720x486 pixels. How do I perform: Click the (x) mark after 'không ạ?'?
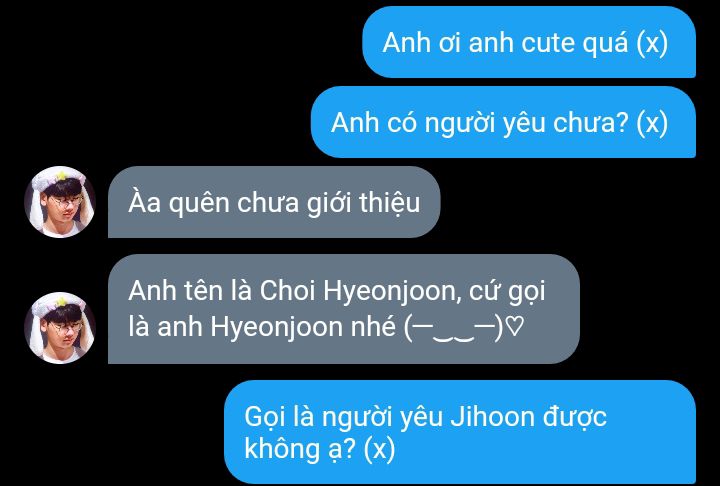click(x=379, y=449)
